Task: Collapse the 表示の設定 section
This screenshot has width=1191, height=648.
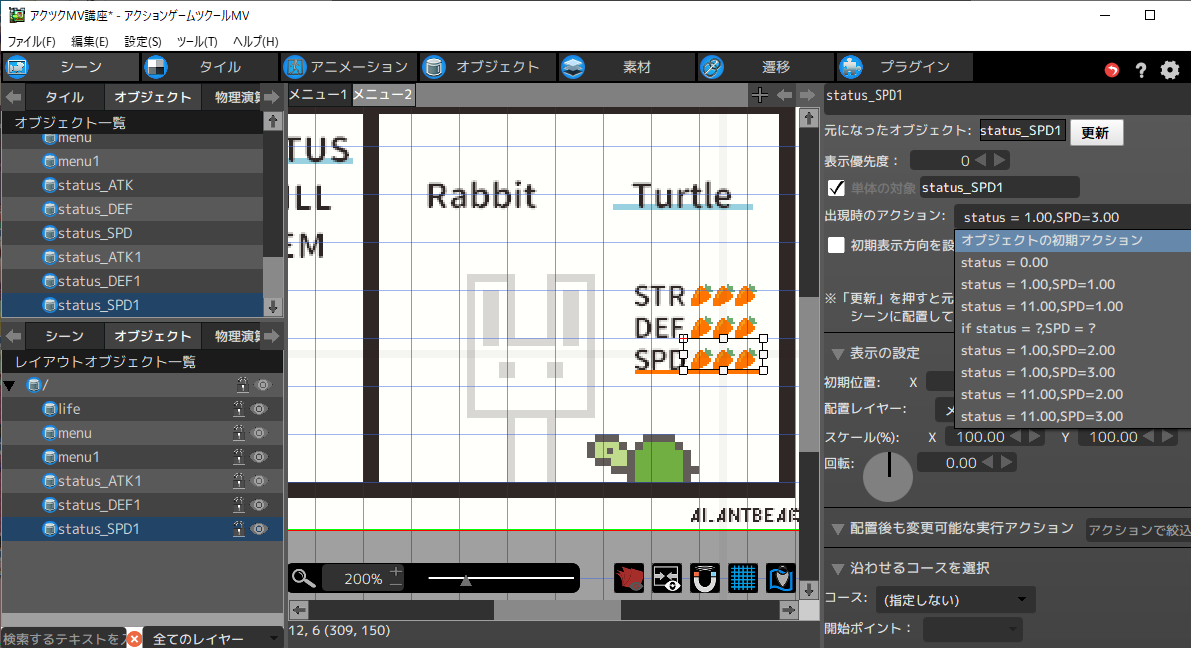Action: click(x=837, y=353)
